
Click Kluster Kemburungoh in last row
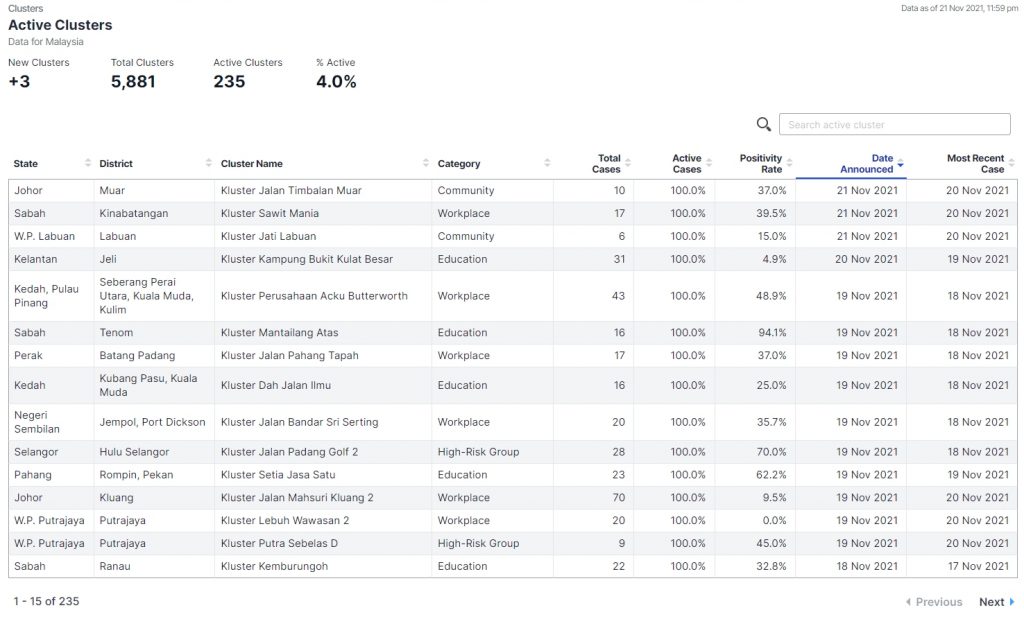tap(274, 566)
